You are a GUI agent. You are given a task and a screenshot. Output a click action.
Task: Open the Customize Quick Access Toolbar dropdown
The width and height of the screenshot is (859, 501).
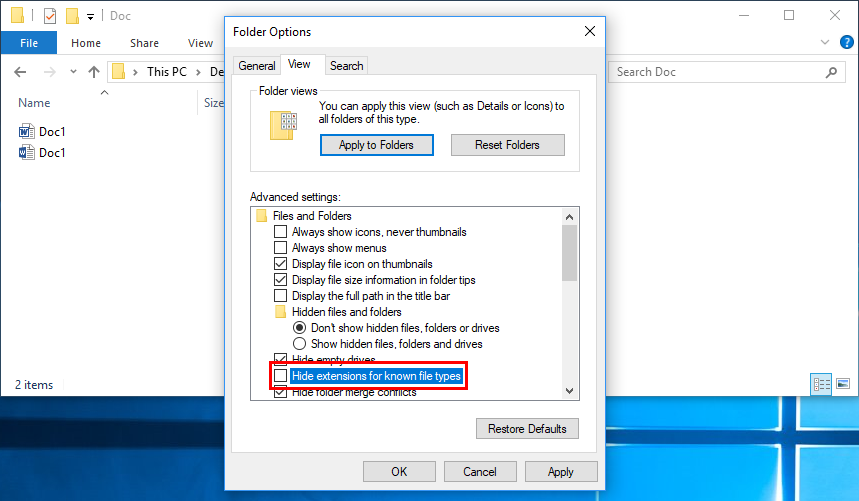click(90, 17)
